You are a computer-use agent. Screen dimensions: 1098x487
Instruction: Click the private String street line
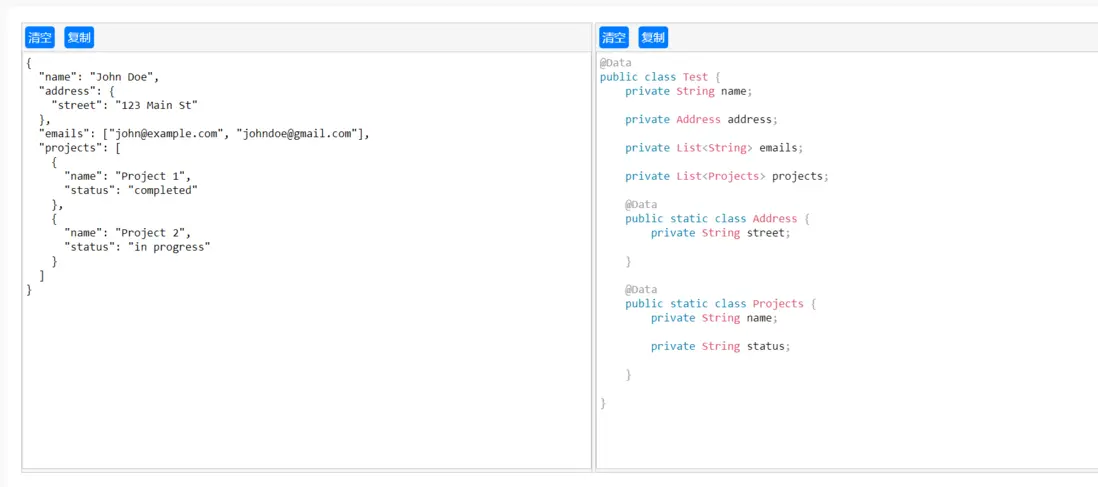721,233
